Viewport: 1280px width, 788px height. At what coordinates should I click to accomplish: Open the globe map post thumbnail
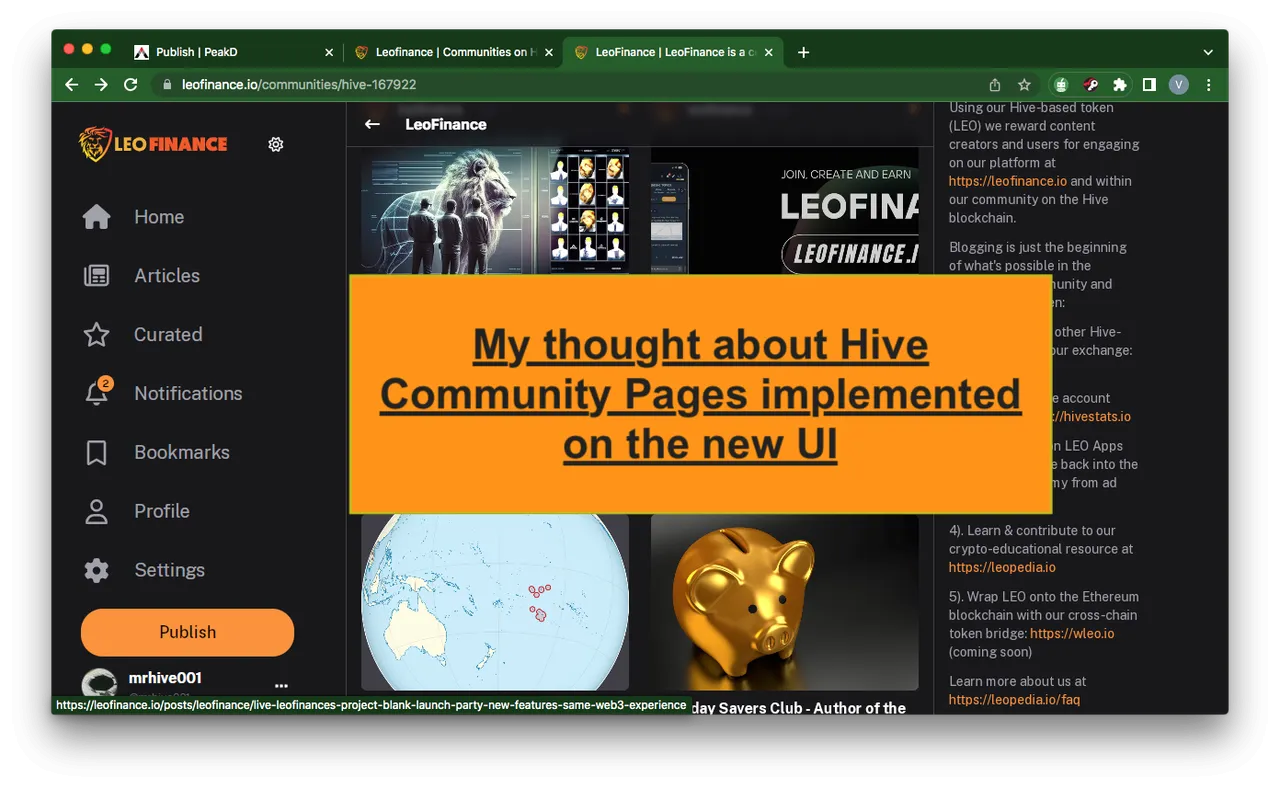pyautogui.click(x=495, y=602)
